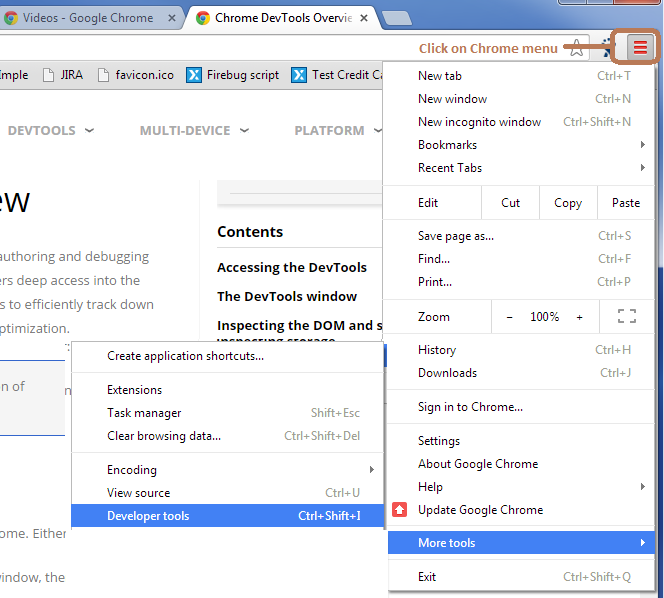Image resolution: width=664 pixels, height=598 pixels.
Task: Select Clear browsing data...
Action: click(228, 436)
